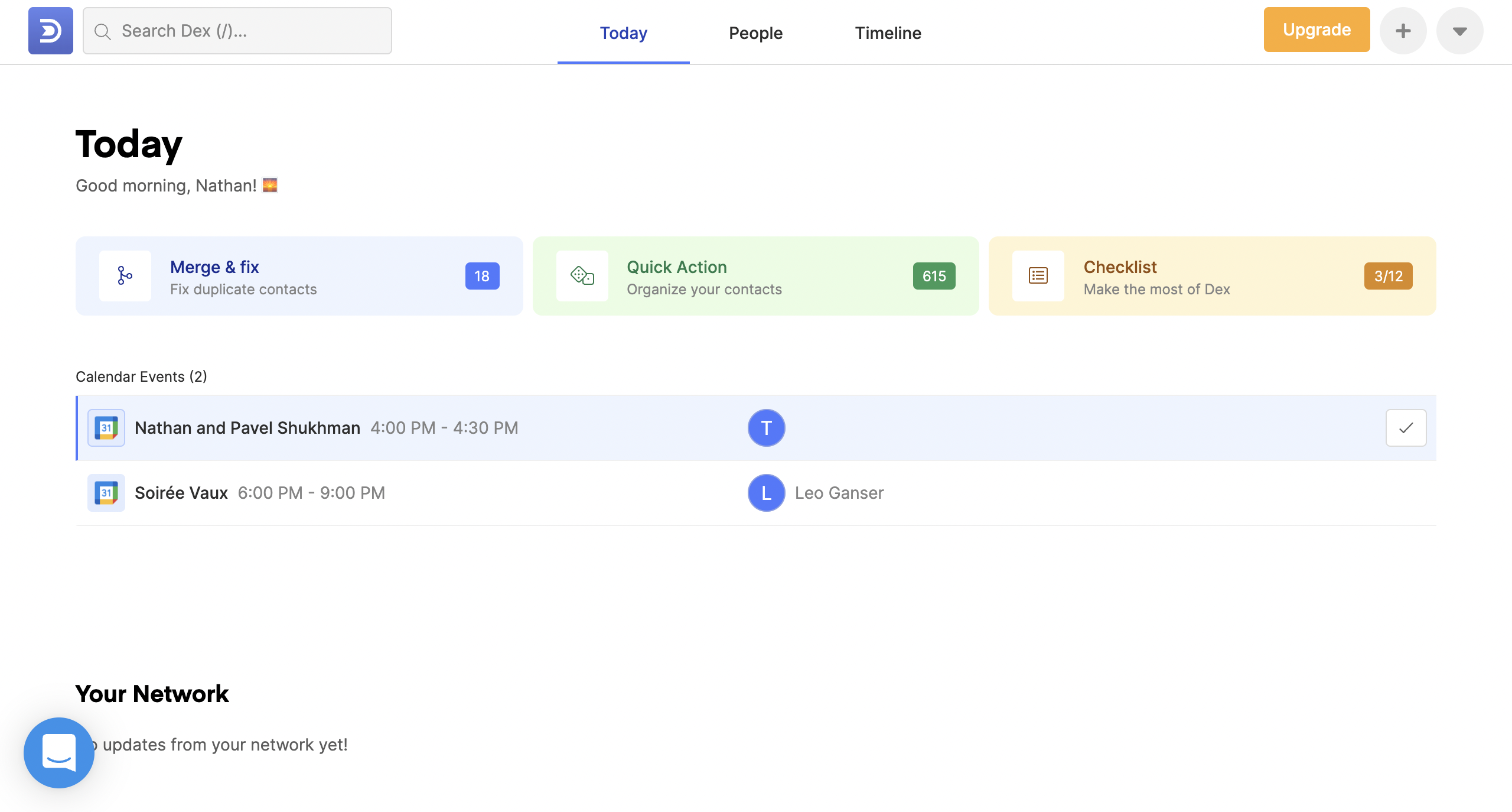The image size is (1512, 812).
Task: Open the People tab
Action: coord(755,33)
